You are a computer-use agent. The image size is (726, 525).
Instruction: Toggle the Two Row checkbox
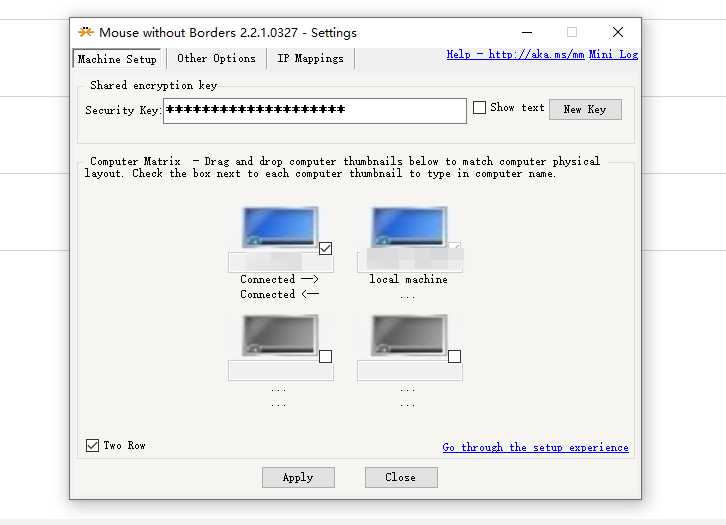[93, 445]
